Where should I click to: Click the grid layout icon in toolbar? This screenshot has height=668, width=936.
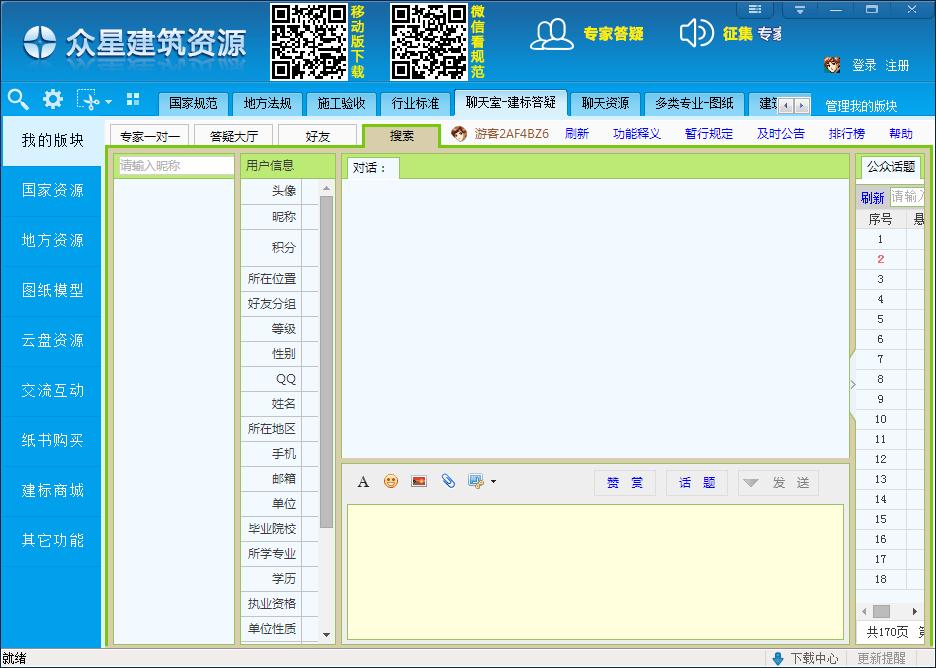pyautogui.click(x=133, y=99)
